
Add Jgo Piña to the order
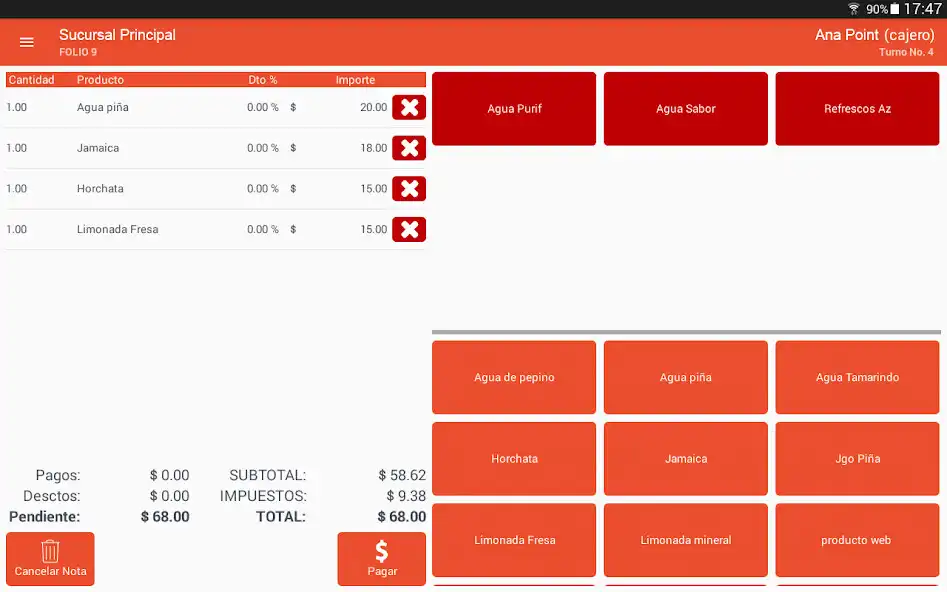(857, 458)
